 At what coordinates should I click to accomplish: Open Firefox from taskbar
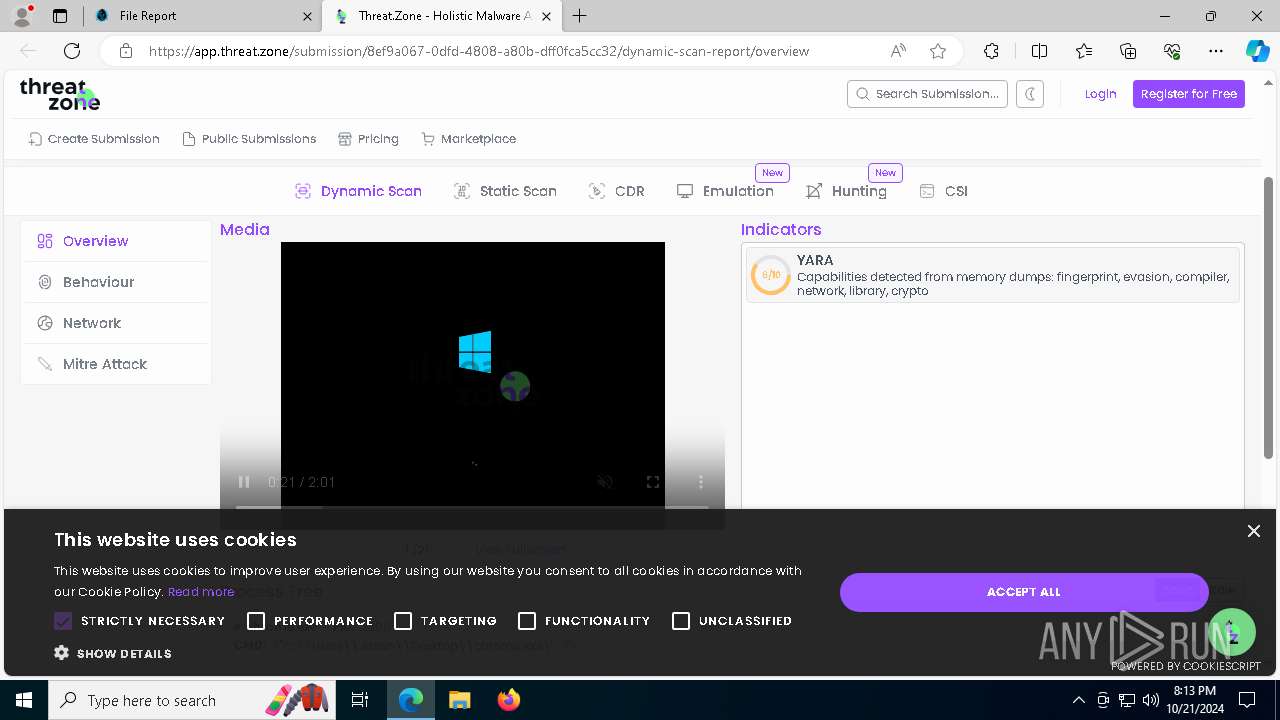click(509, 700)
